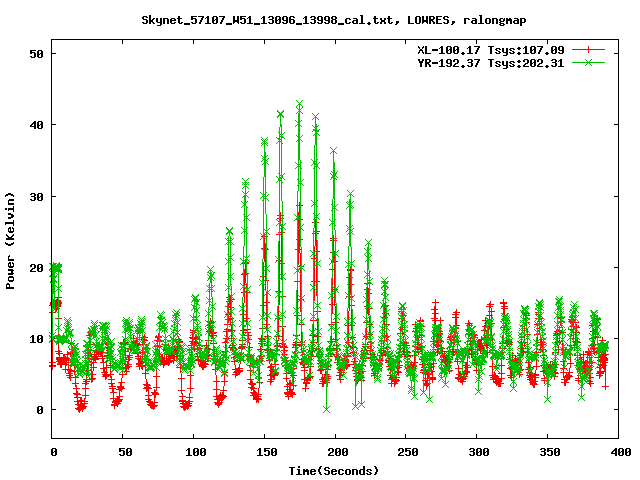Click x-axis tick label 300

479,452
